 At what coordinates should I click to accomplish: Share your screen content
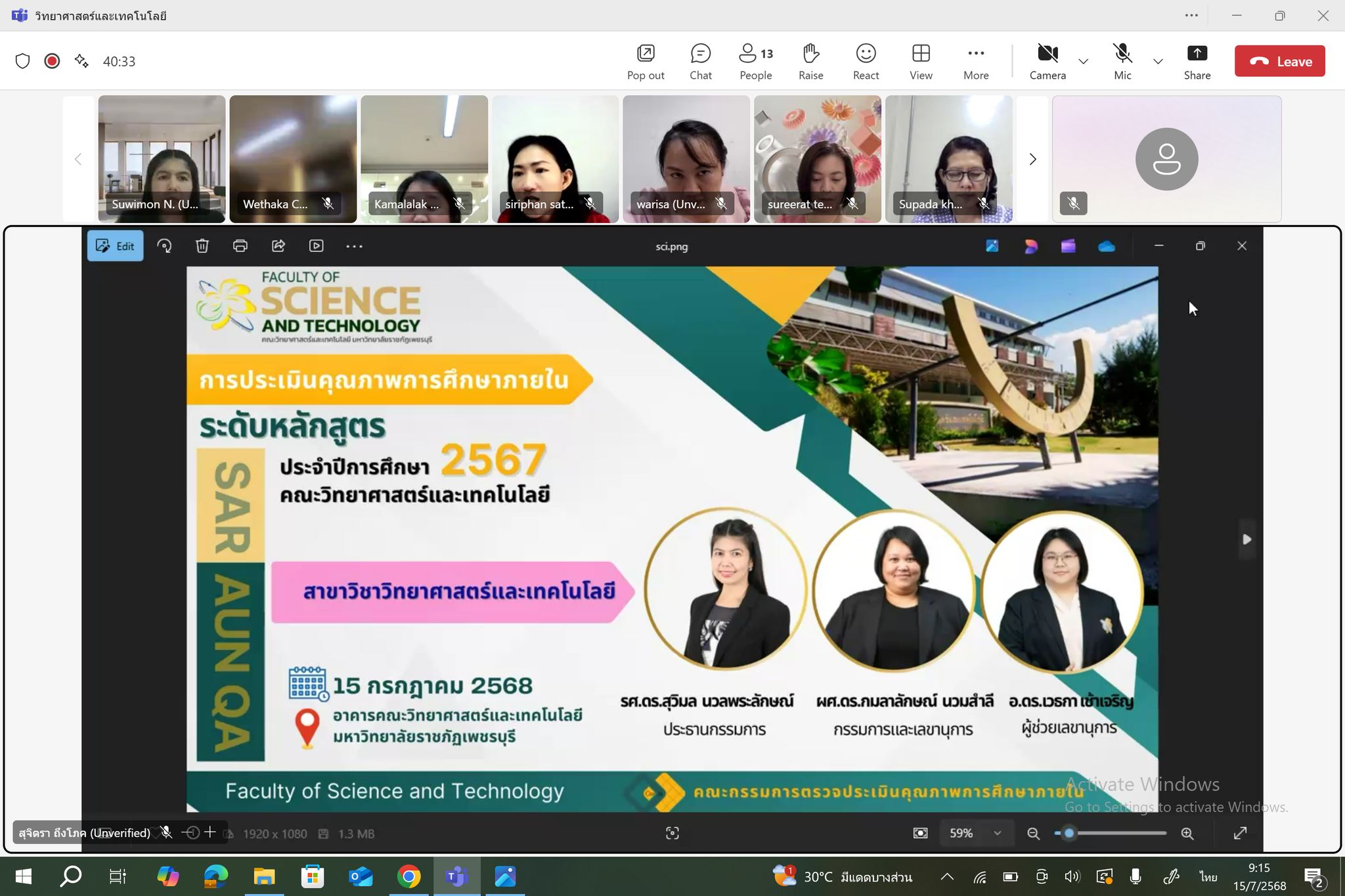point(1197,61)
